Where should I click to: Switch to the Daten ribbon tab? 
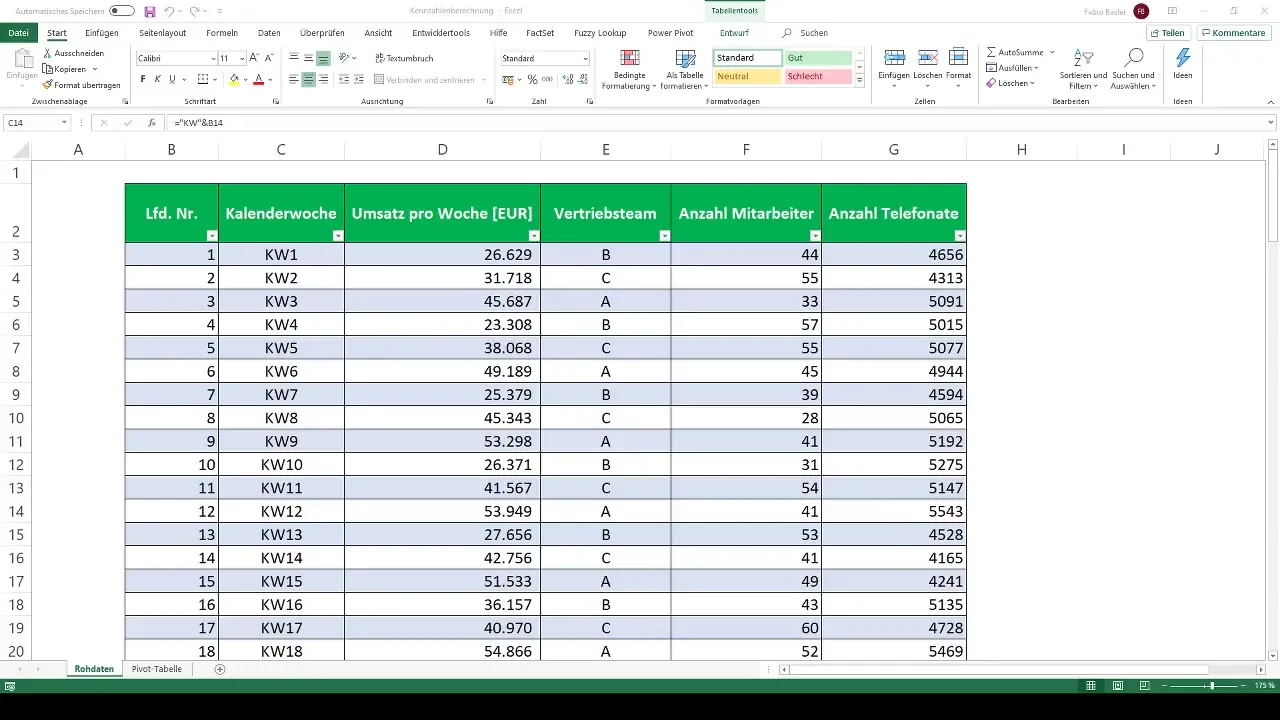(x=269, y=33)
